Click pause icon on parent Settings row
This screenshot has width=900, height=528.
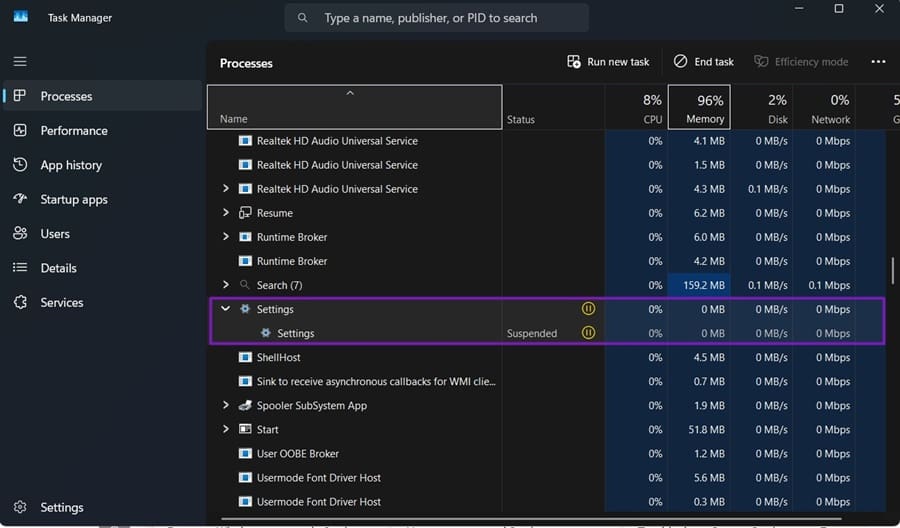pyautogui.click(x=588, y=309)
